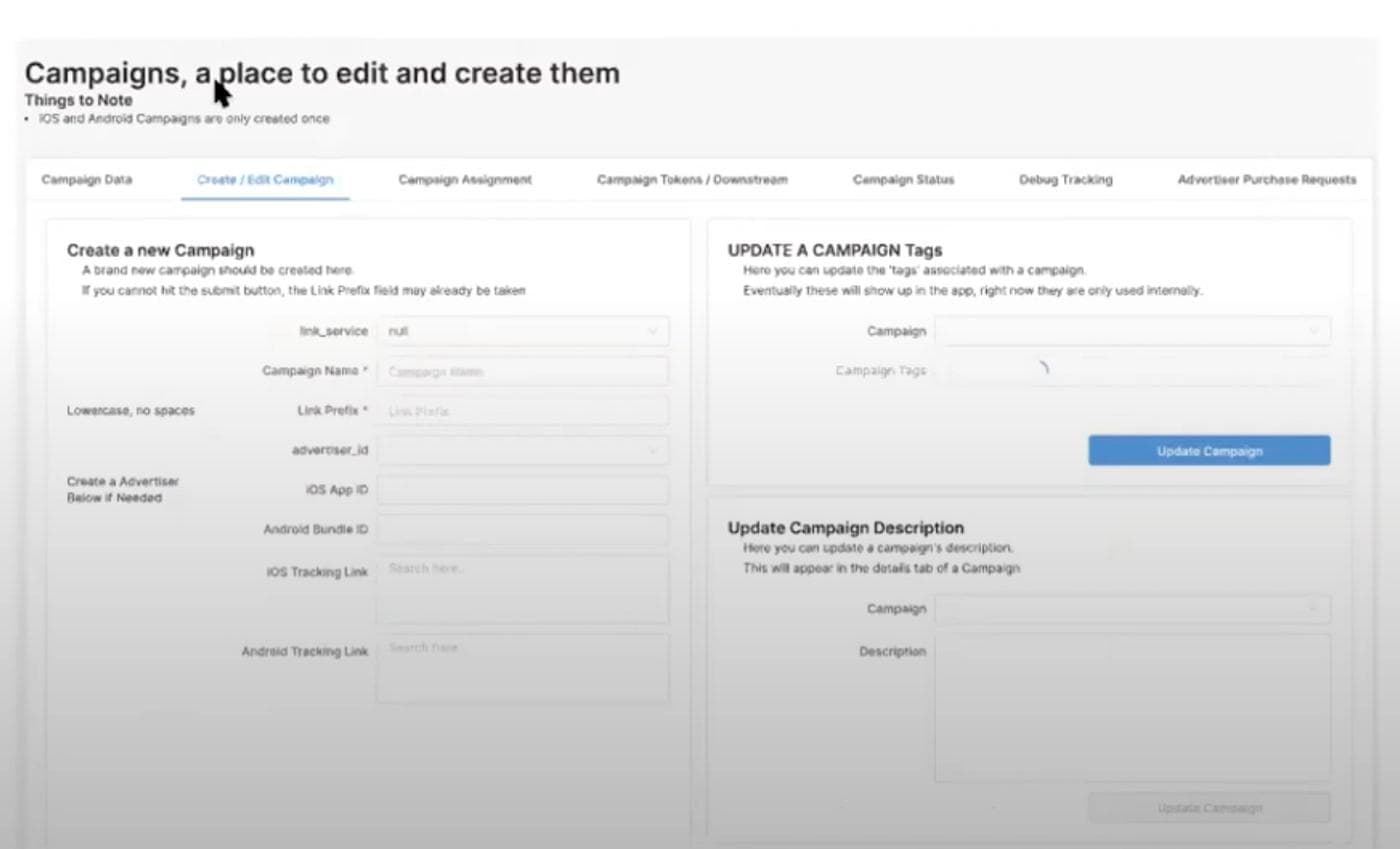Click the Campaign Tags field
This screenshot has height=849, width=1400.
[x=1132, y=370]
